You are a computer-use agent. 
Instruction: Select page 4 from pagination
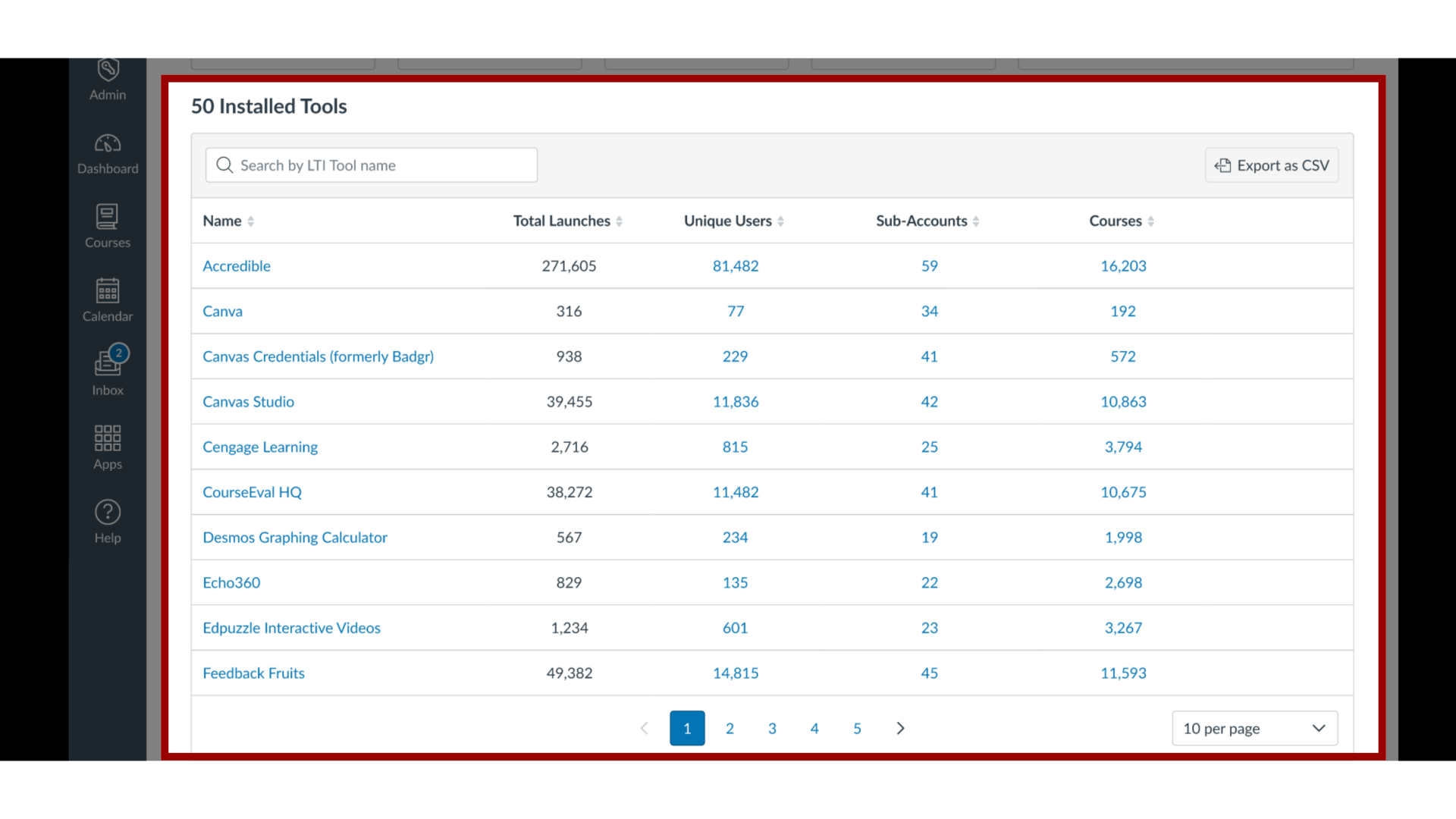pyautogui.click(x=814, y=728)
